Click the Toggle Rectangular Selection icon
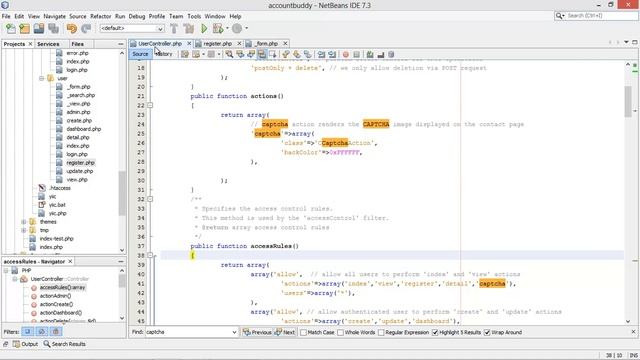 (x=273, y=54)
